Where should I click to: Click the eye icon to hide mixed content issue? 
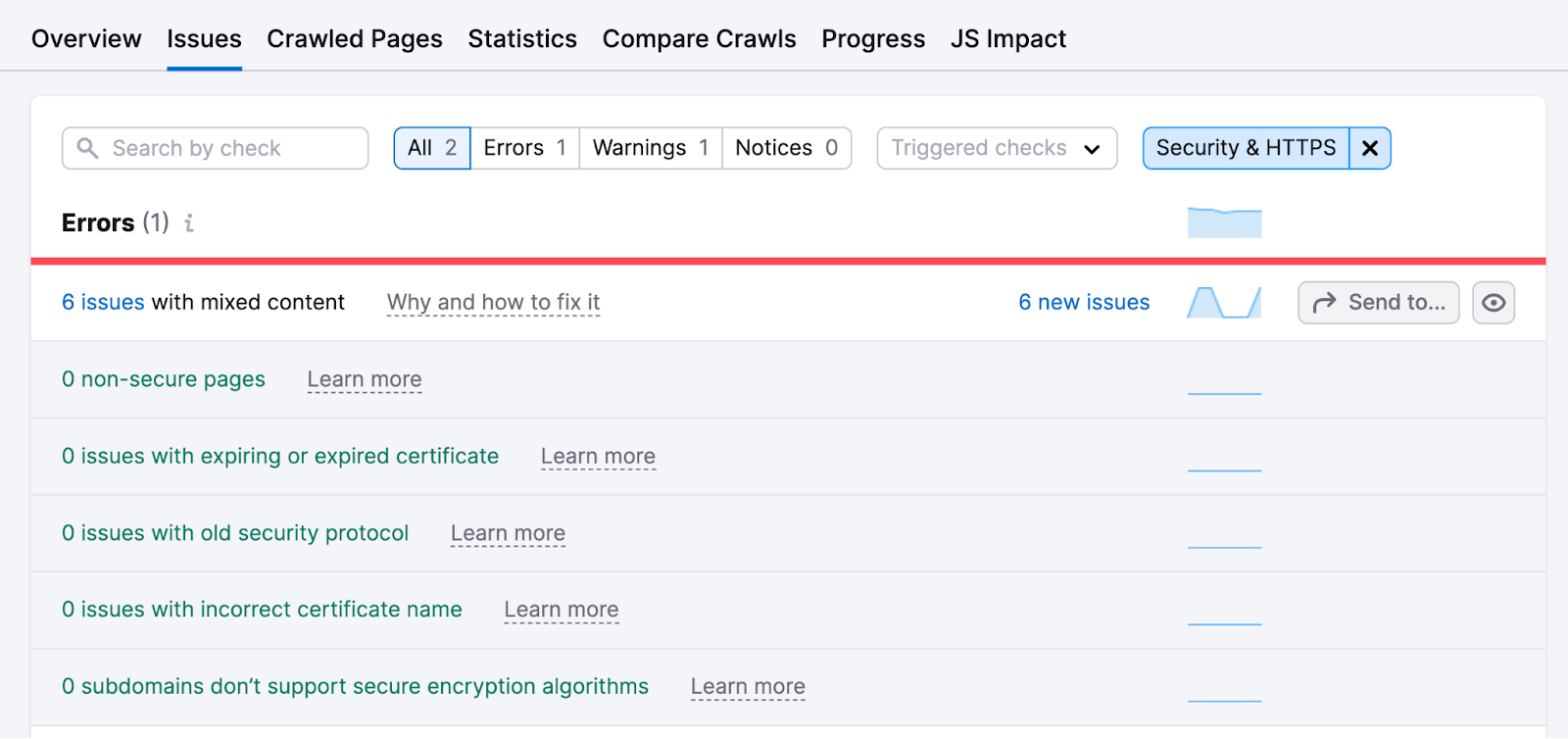[1494, 302]
